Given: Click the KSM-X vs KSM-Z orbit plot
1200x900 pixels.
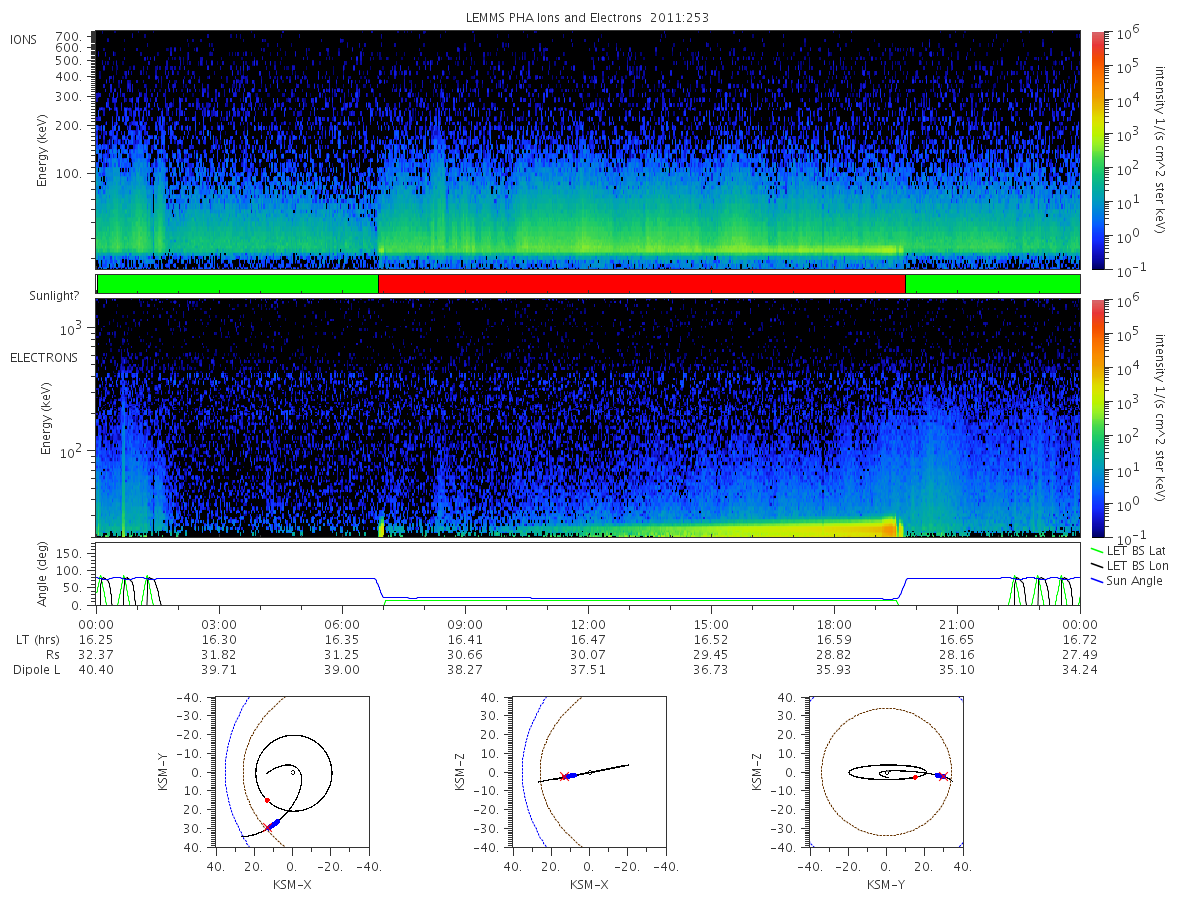Looking at the screenshot, I should pyautogui.click(x=589, y=772).
